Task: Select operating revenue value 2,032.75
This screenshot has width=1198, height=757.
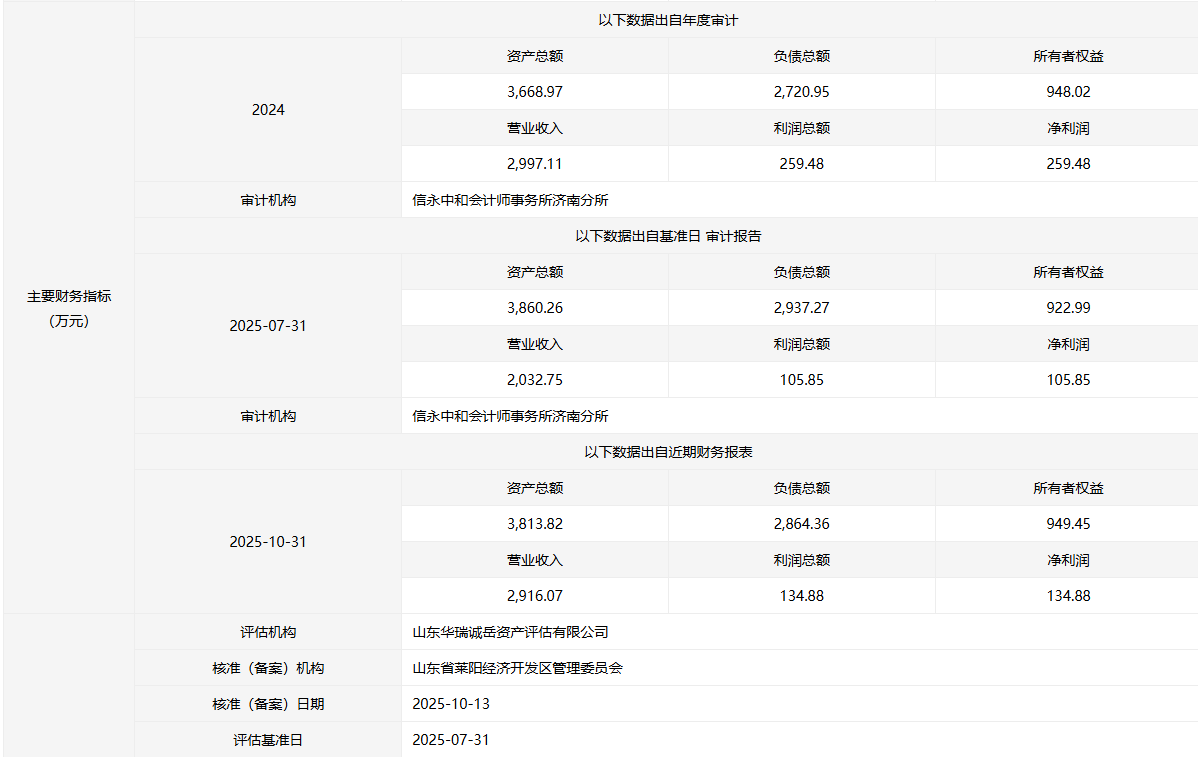Action: point(535,380)
